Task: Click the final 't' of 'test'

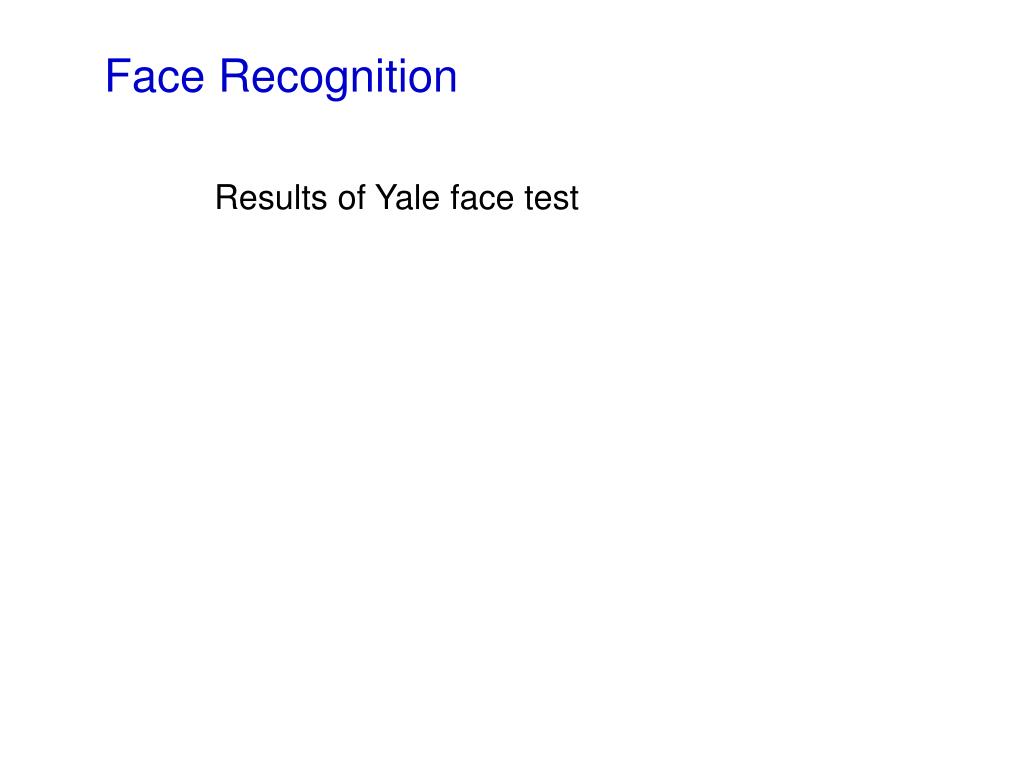Action: [x=573, y=199]
